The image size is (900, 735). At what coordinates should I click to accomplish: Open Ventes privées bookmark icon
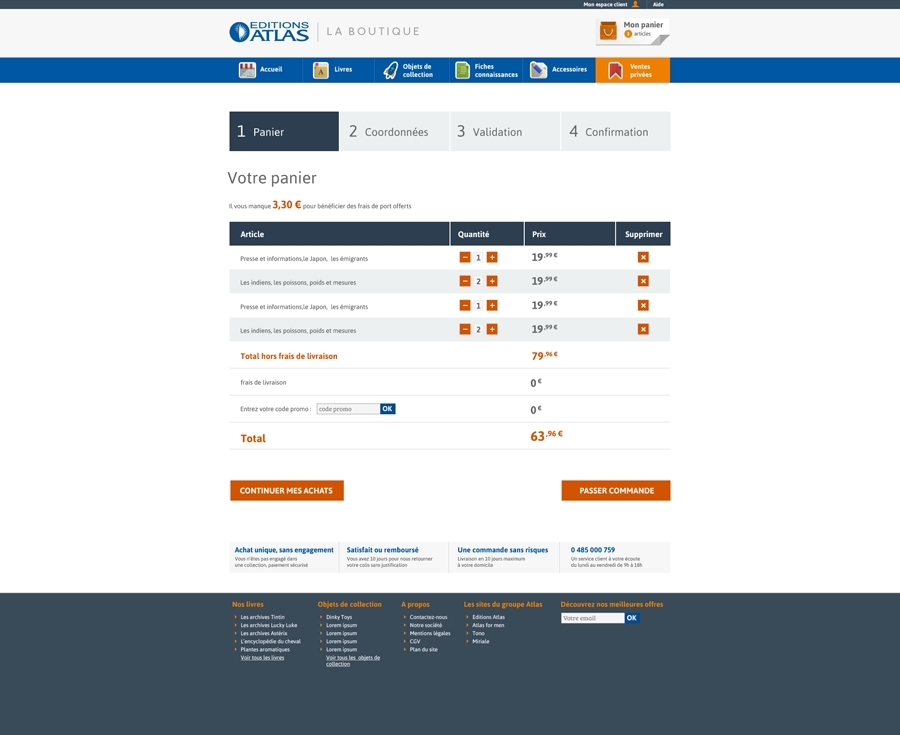(615, 71)
